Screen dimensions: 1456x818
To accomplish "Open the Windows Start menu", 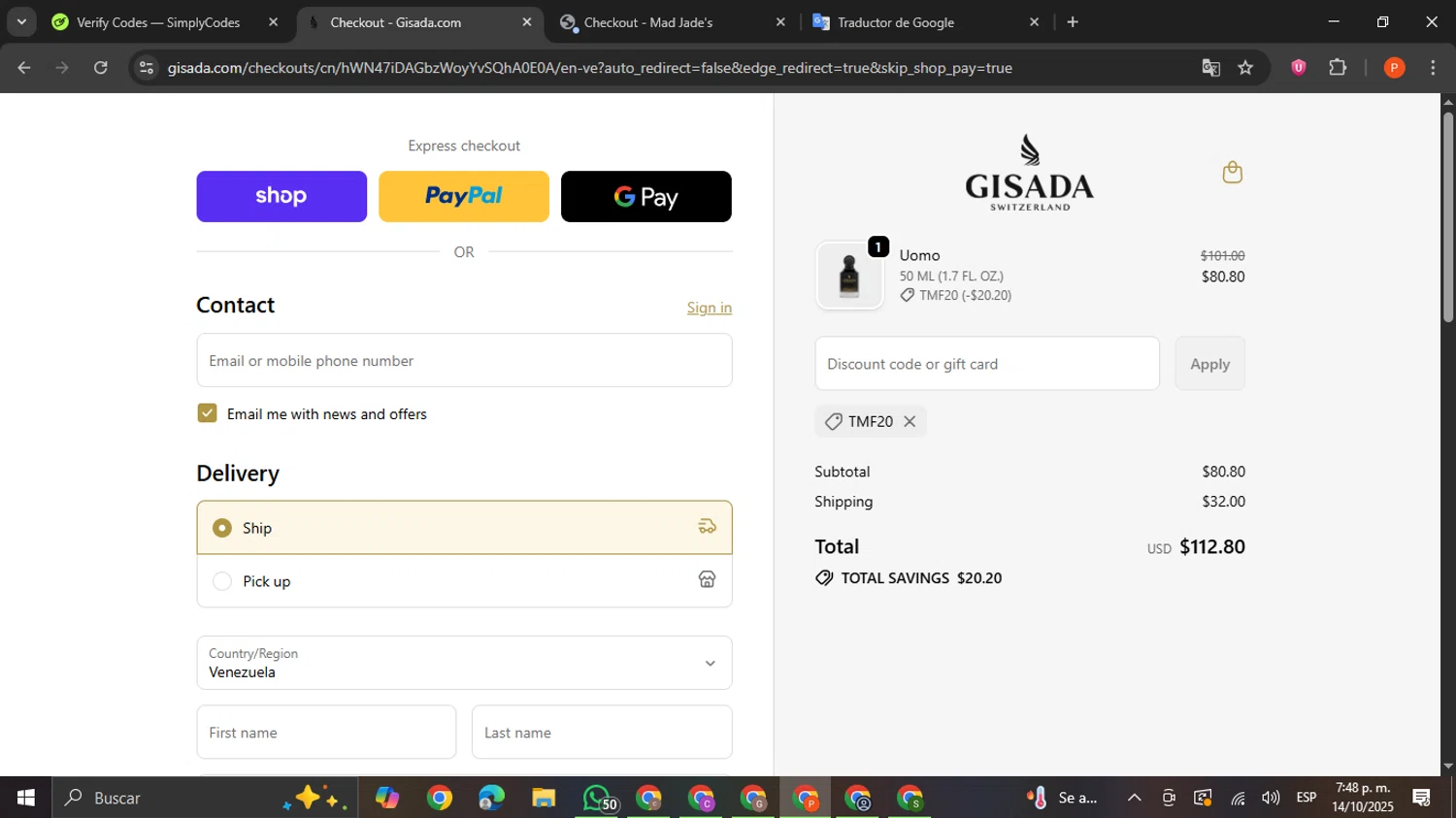I will click(x=26, y=798).
